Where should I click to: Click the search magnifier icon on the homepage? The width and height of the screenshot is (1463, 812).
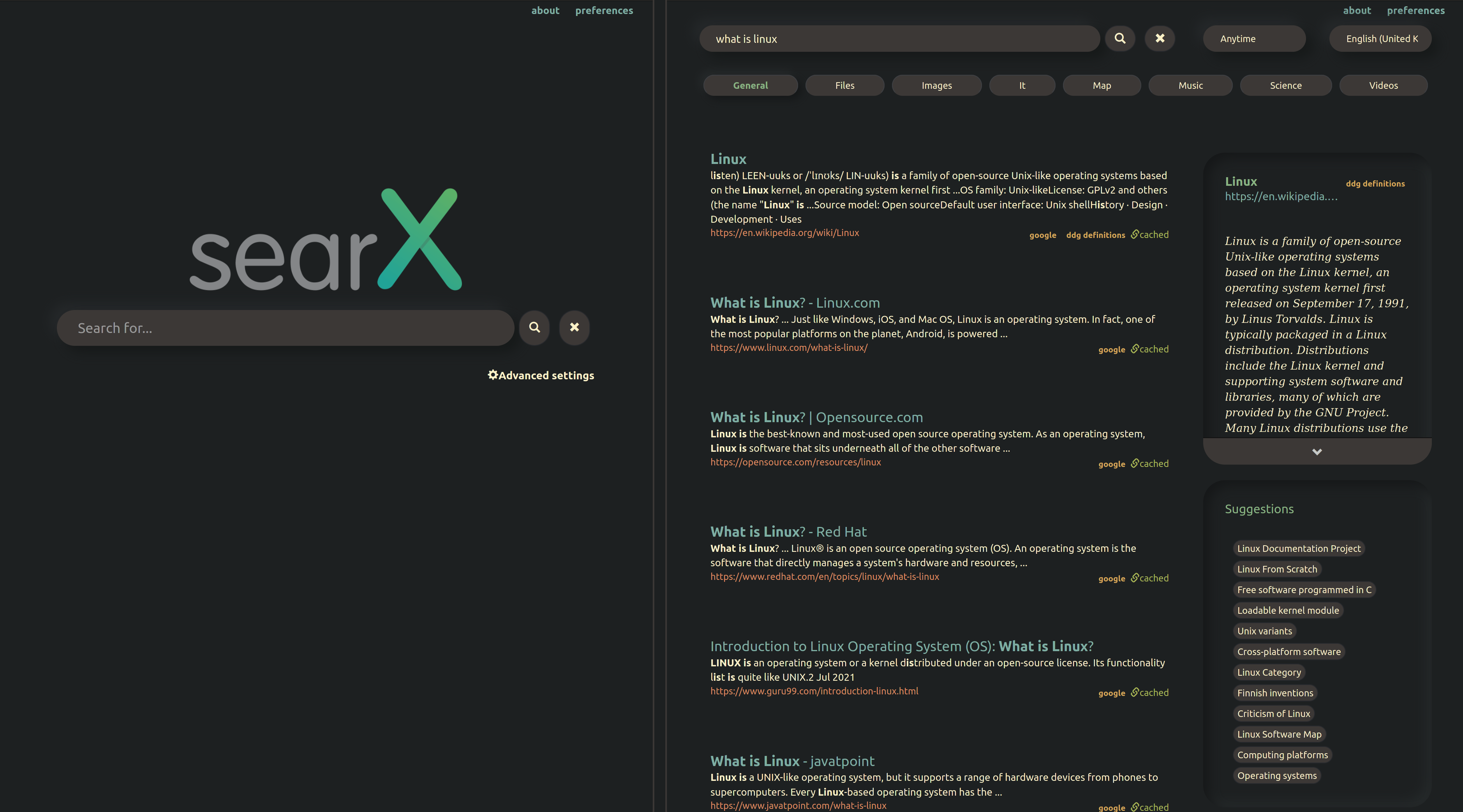coord(534,328)
